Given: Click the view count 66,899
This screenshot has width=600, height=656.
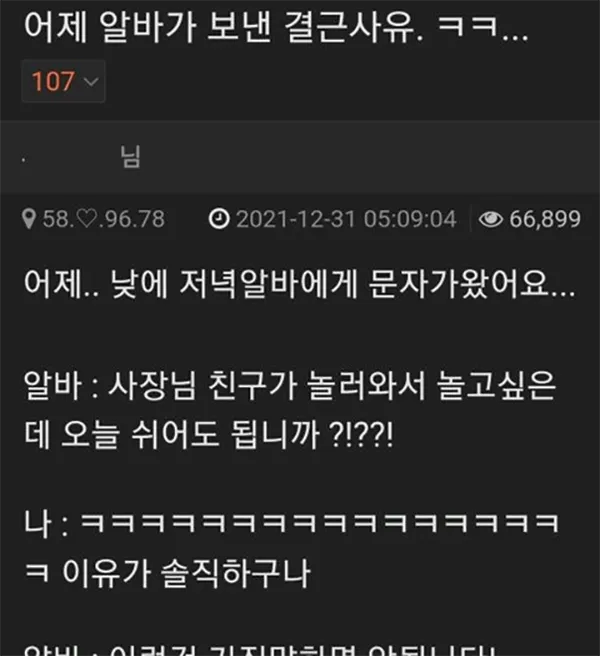Looking at the screenshot, I should pos(545,219).
